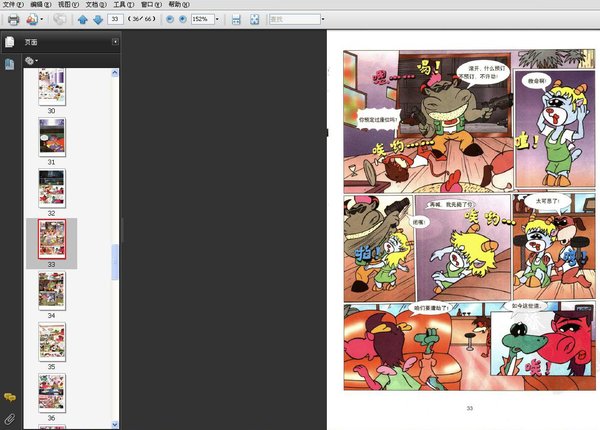Click the greyed collaborate globe icon

point(59,19)
